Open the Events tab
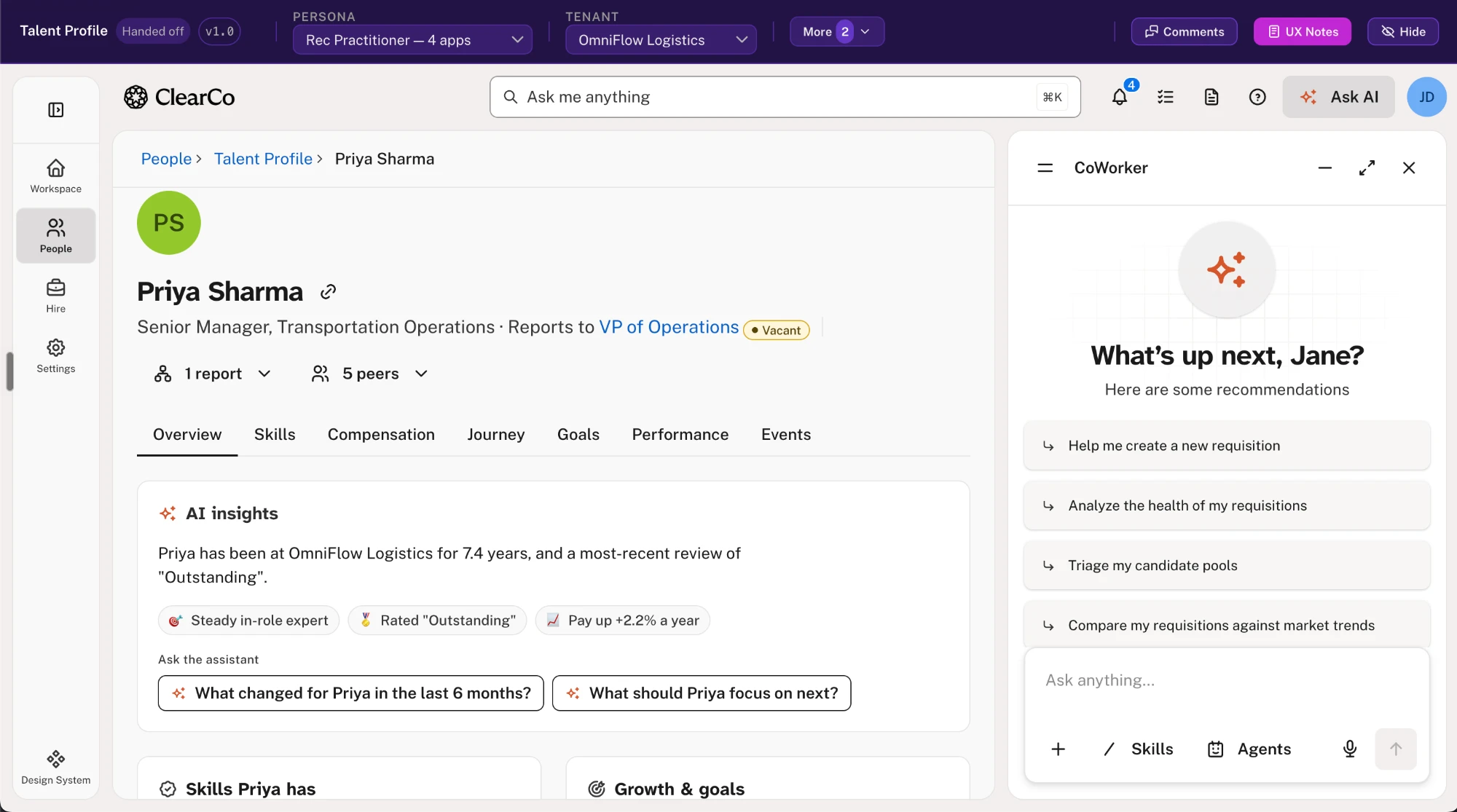Screen dimensions: 1457x812 click(786, 435)
